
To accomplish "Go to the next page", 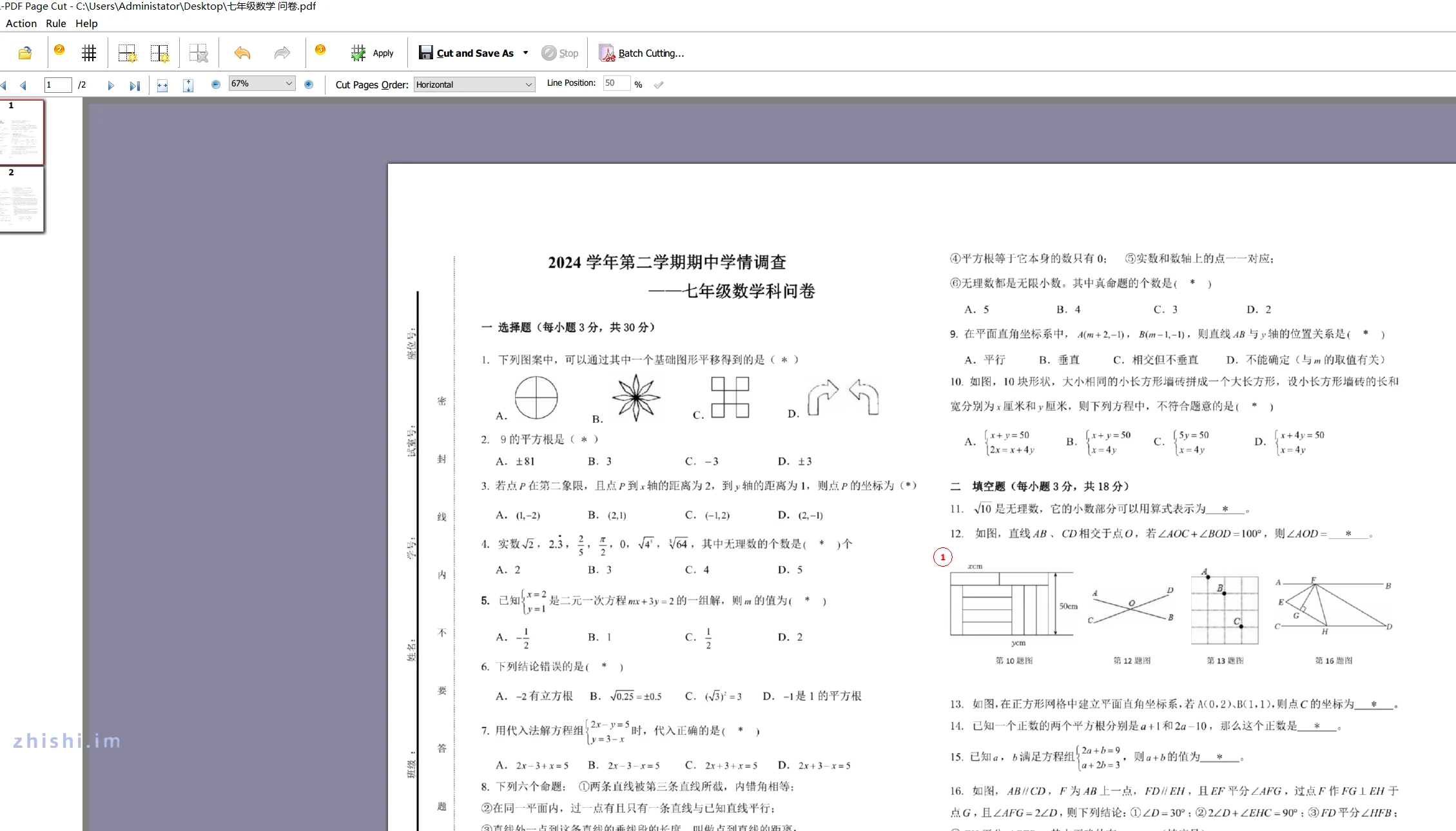I will [x=111, y=85].
